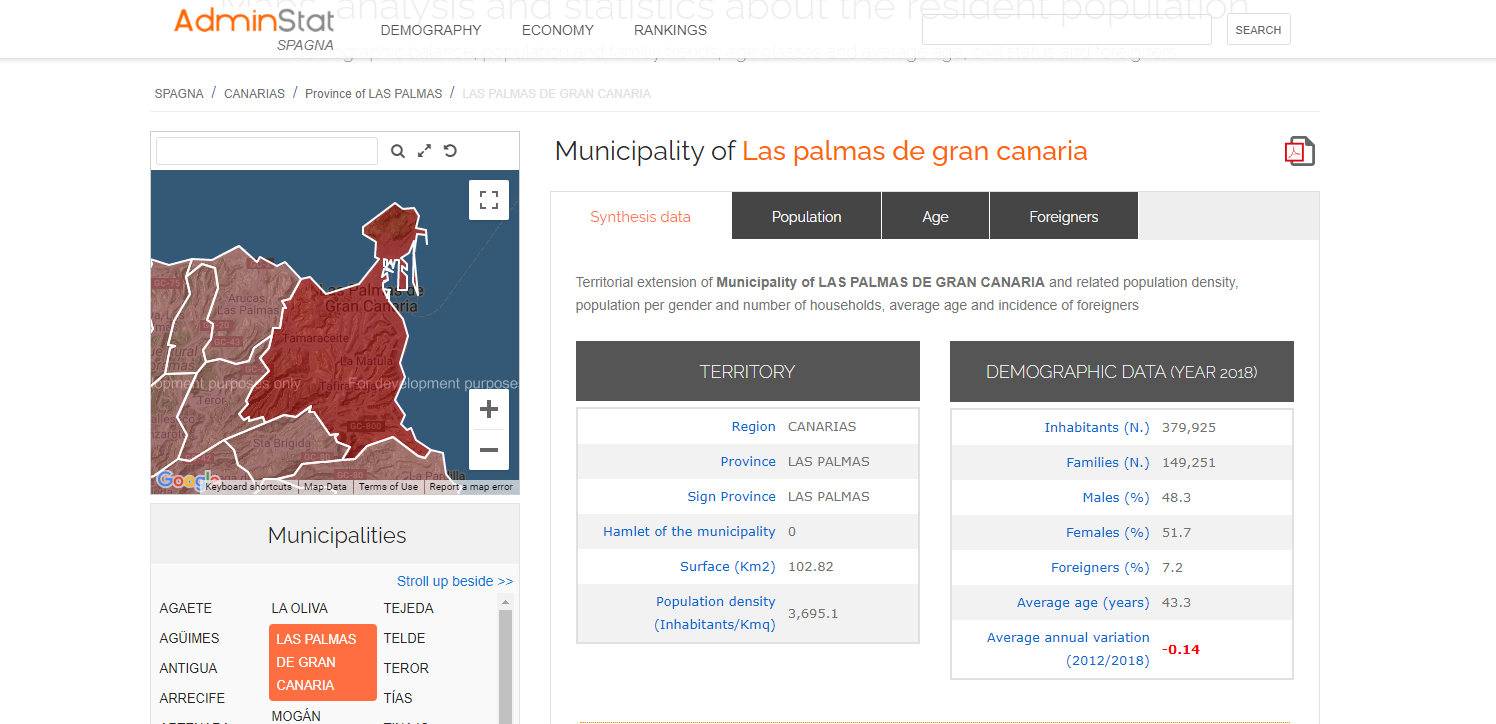Click the Province label in Territory table
This screenshot has width=1496, height=724.
748,461
